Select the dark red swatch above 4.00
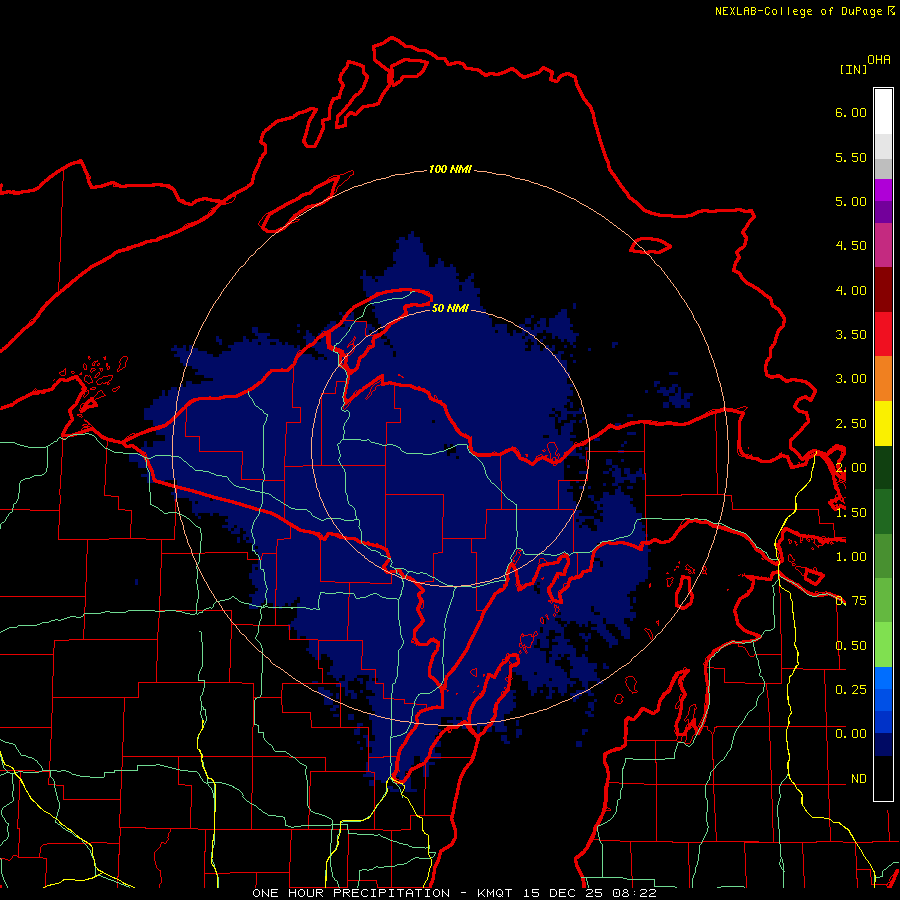 tap(883, 290)
